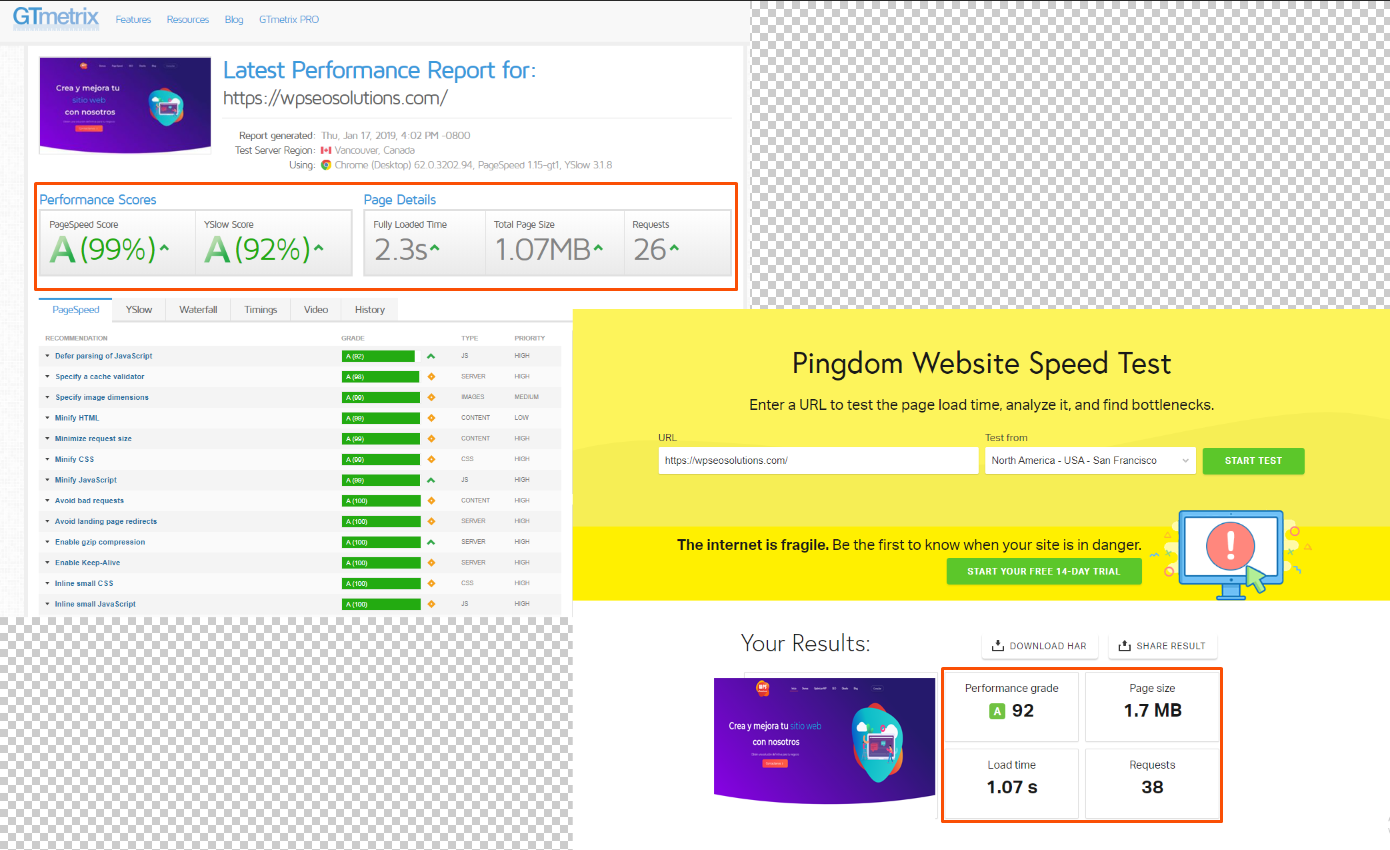Click the report URL https://wpseosolutions.com/

(x=335, y=98)
